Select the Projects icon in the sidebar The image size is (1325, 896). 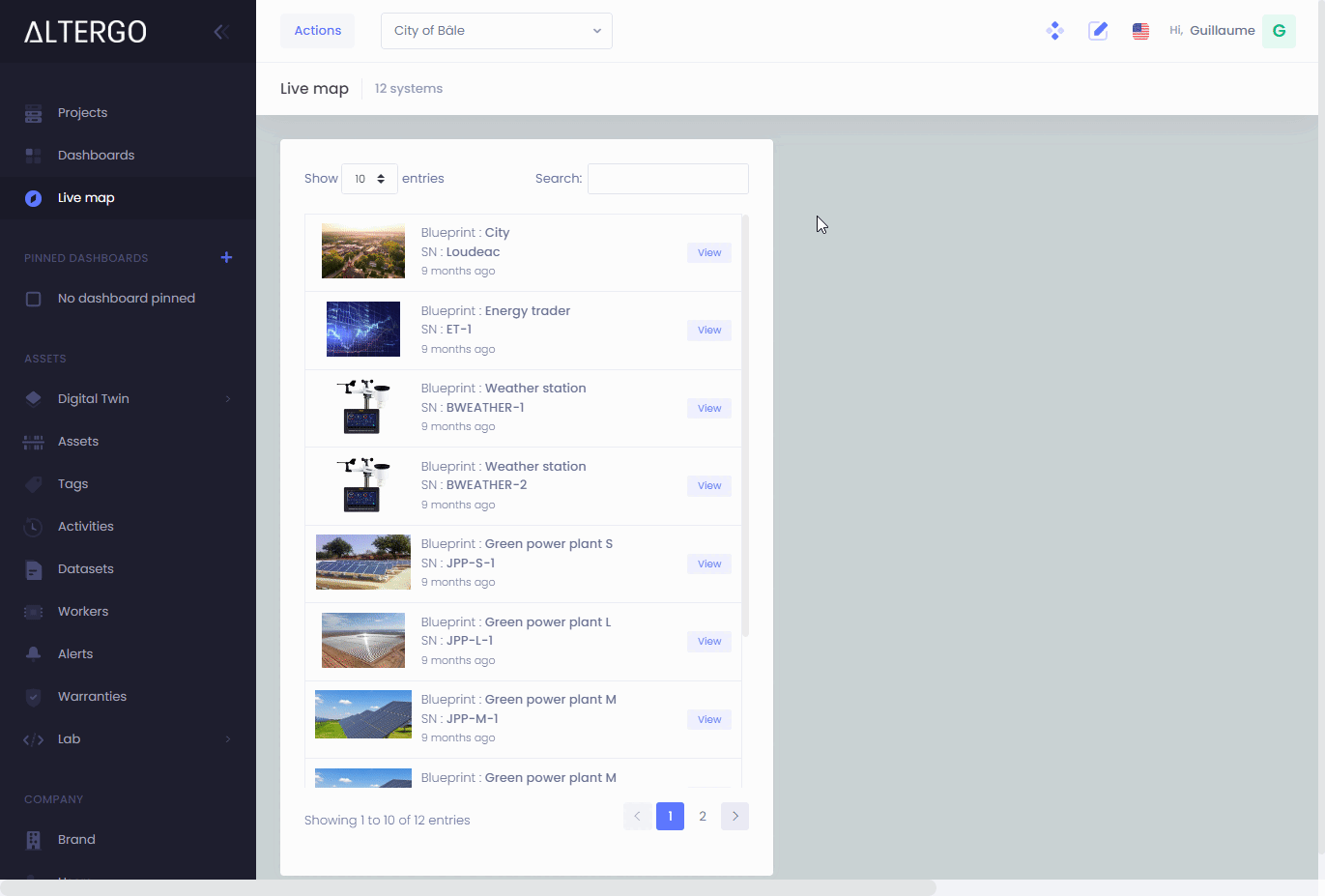[33, 112]
